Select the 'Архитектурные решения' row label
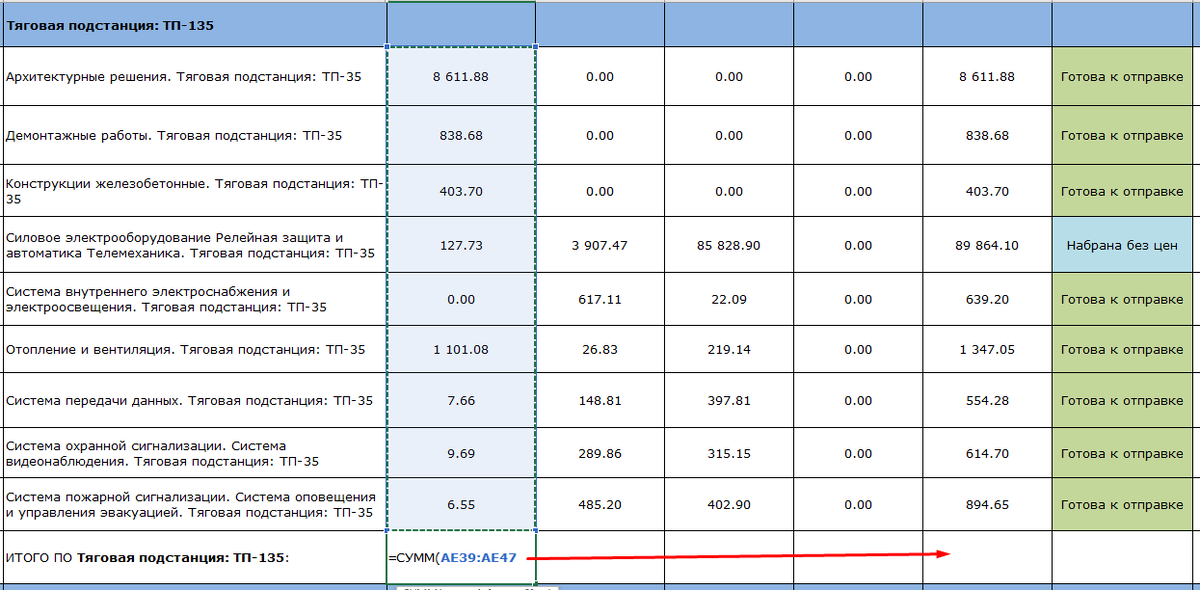The image size is (1200, 590). click(x=193, y=76)
